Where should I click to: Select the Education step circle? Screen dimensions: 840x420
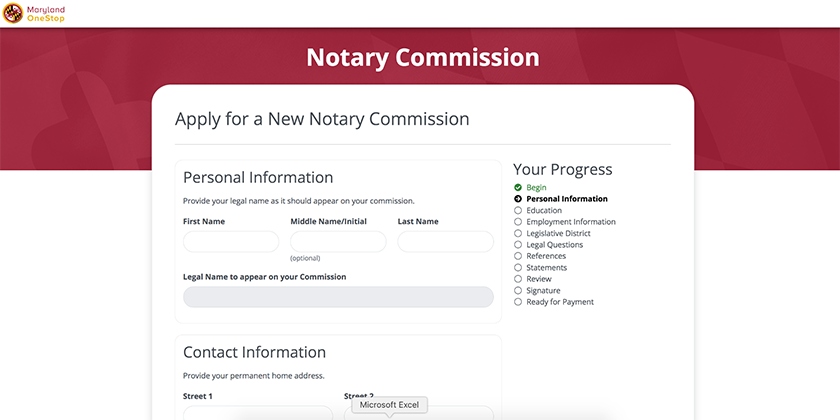[518, 211]
